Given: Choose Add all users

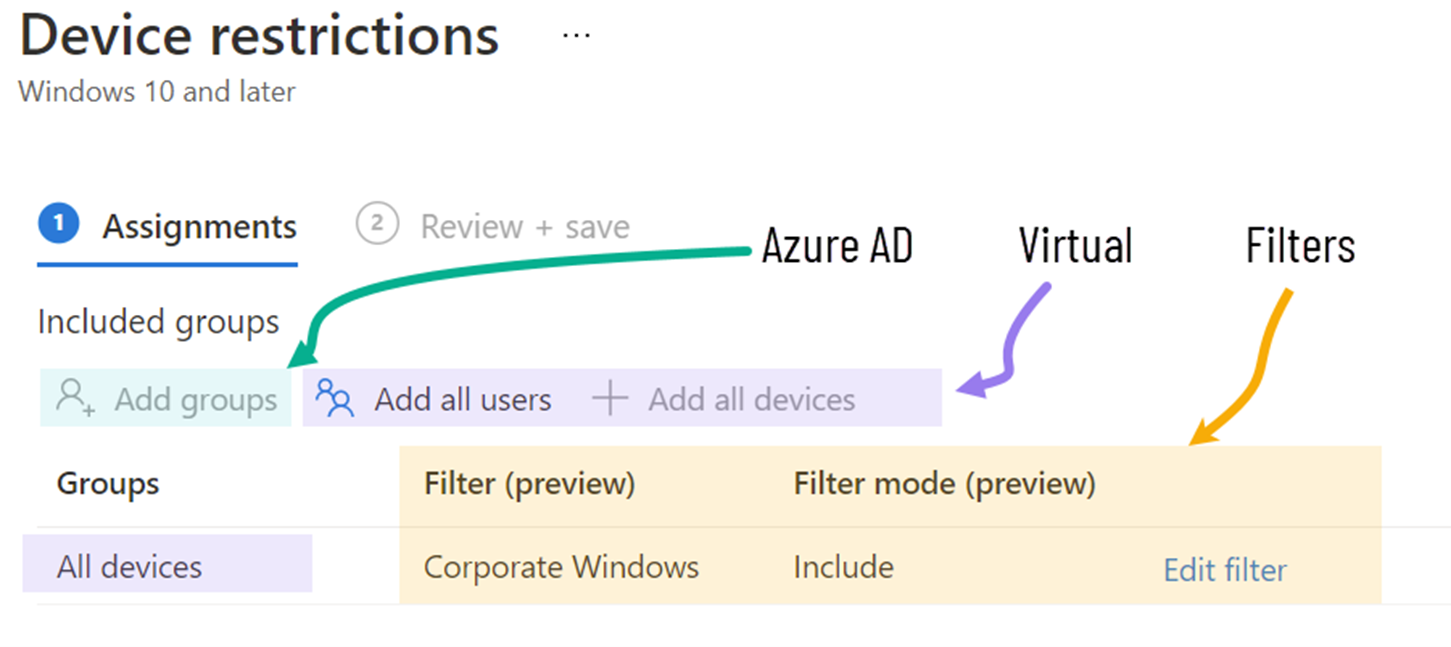Looking at the screenshot, I should point(463,399).
